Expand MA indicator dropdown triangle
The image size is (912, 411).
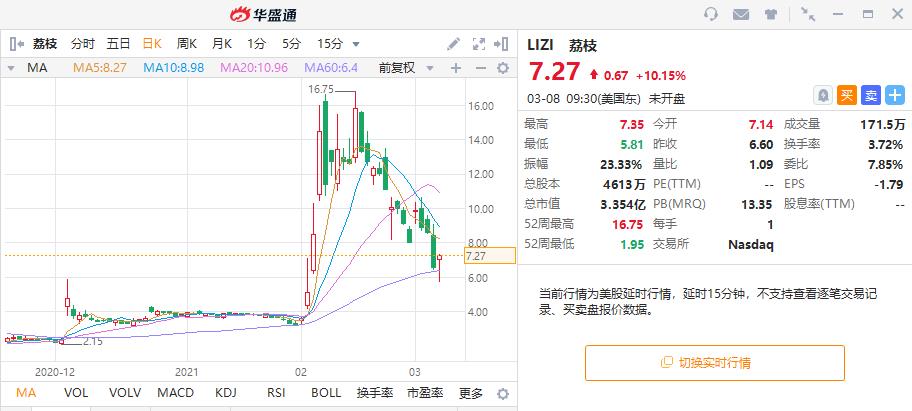coord(10,69)
